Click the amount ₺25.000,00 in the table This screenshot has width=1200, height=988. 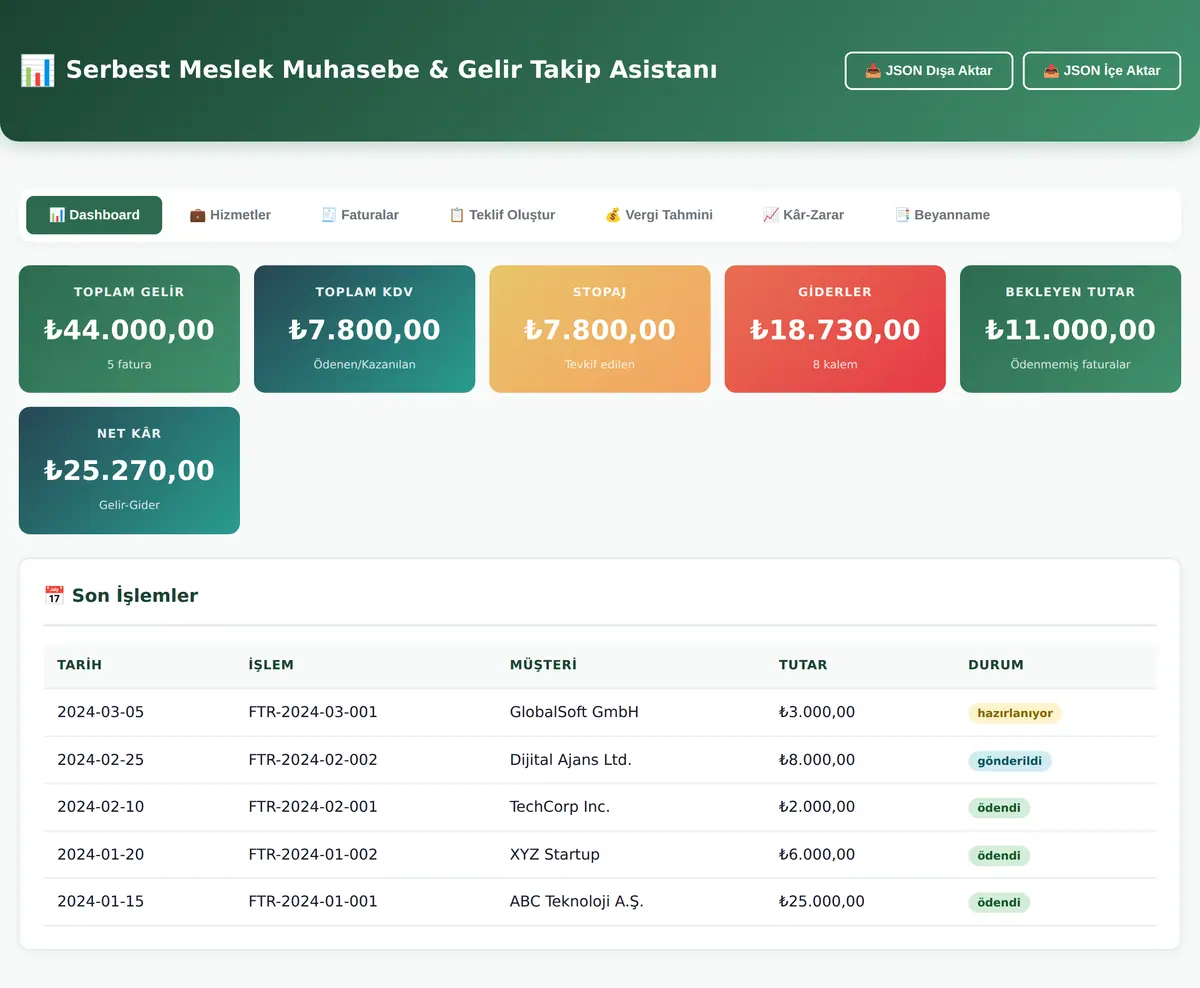tap(822, 902)
